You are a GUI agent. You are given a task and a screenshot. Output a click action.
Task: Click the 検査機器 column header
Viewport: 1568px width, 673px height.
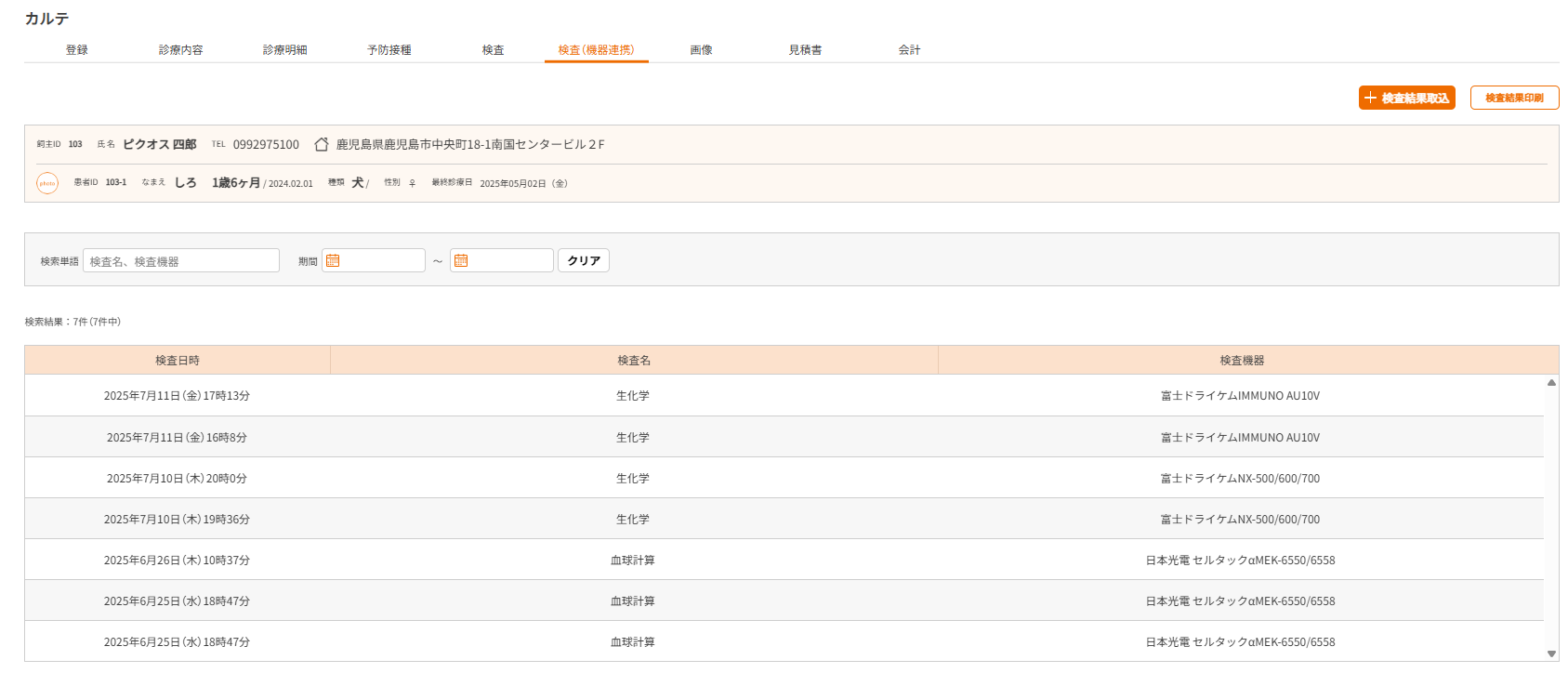coord(1242,361)
